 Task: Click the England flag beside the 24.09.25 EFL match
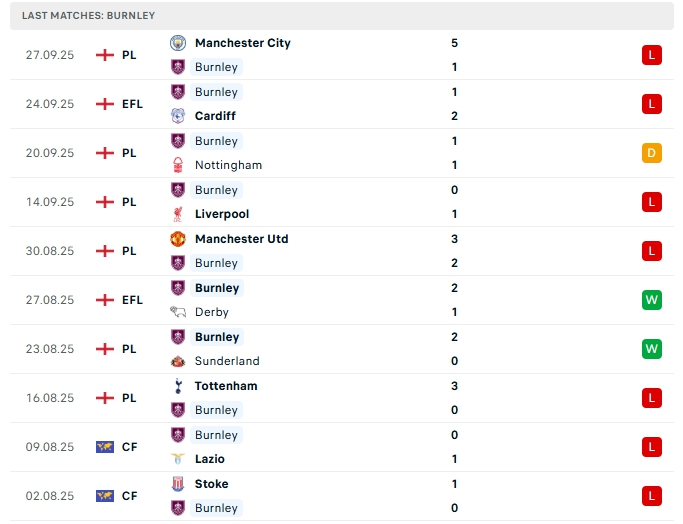pos(104,104)
